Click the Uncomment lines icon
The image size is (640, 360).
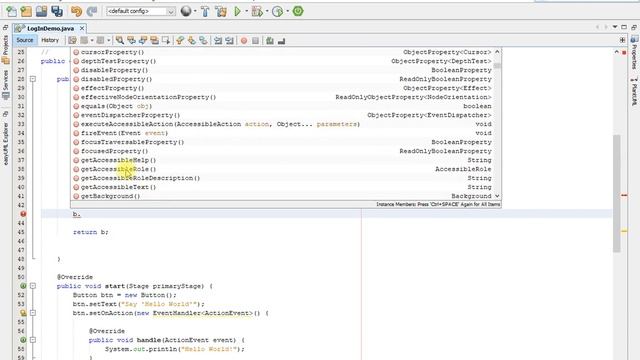point(281,40)
